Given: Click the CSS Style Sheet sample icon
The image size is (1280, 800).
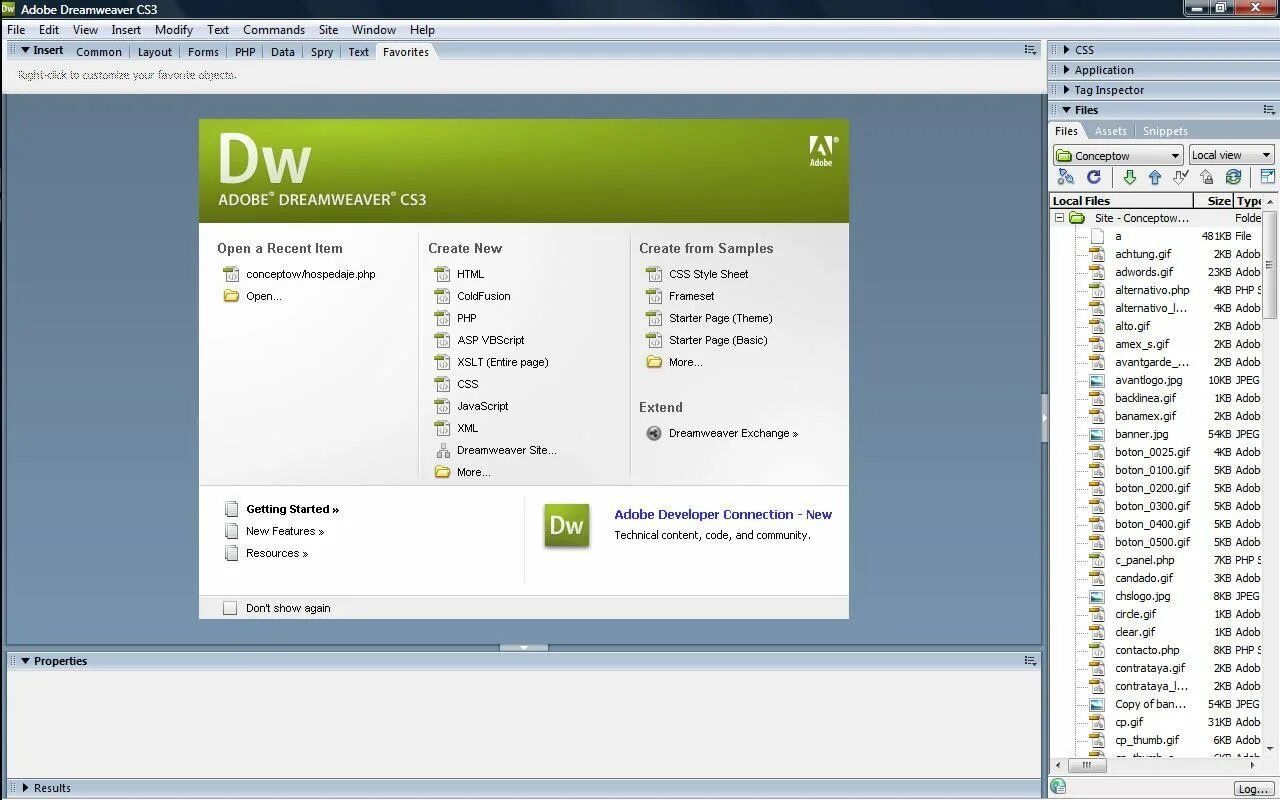Looking at the screenshot, I should click(654, 274).
